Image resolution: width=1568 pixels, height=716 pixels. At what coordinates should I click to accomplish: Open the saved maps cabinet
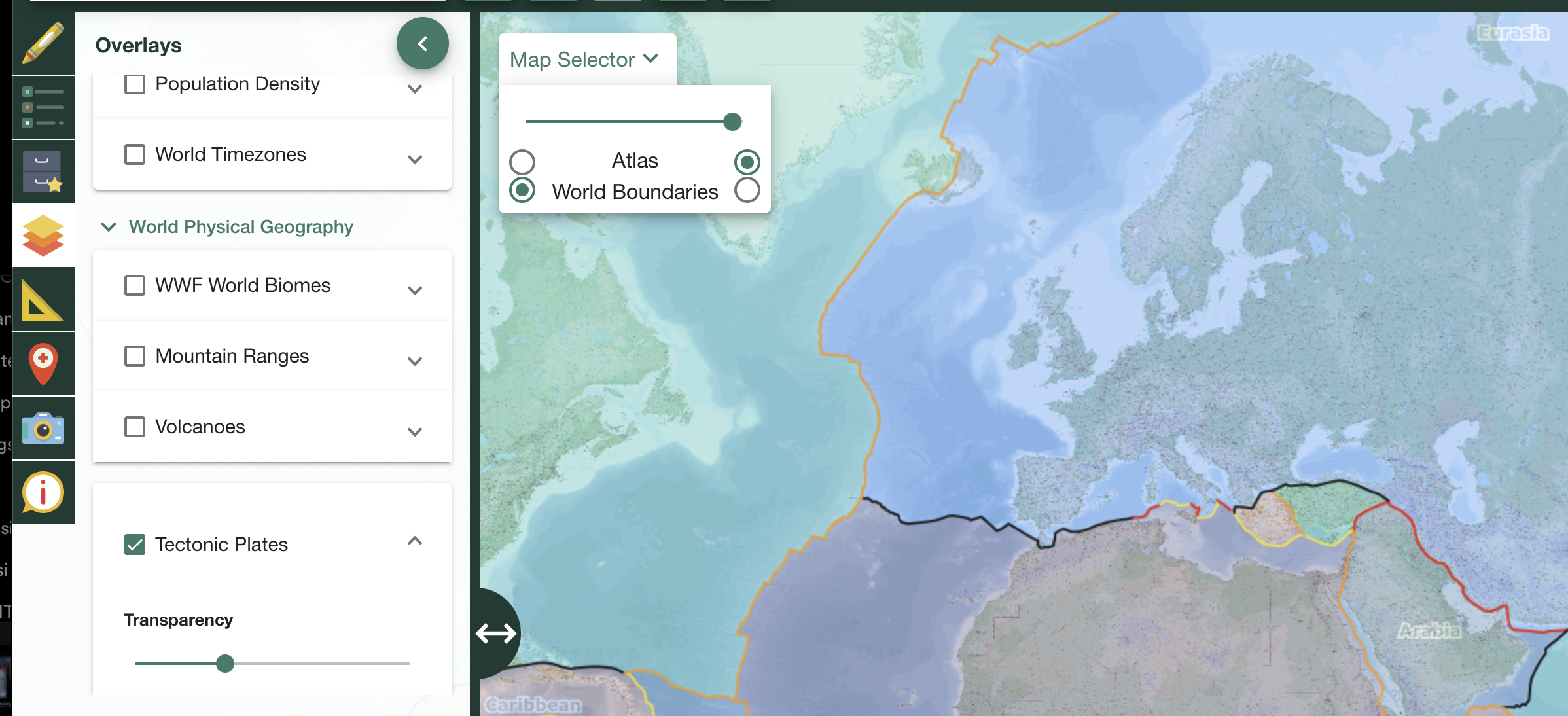pyautogui.click(x=42, y=171)
